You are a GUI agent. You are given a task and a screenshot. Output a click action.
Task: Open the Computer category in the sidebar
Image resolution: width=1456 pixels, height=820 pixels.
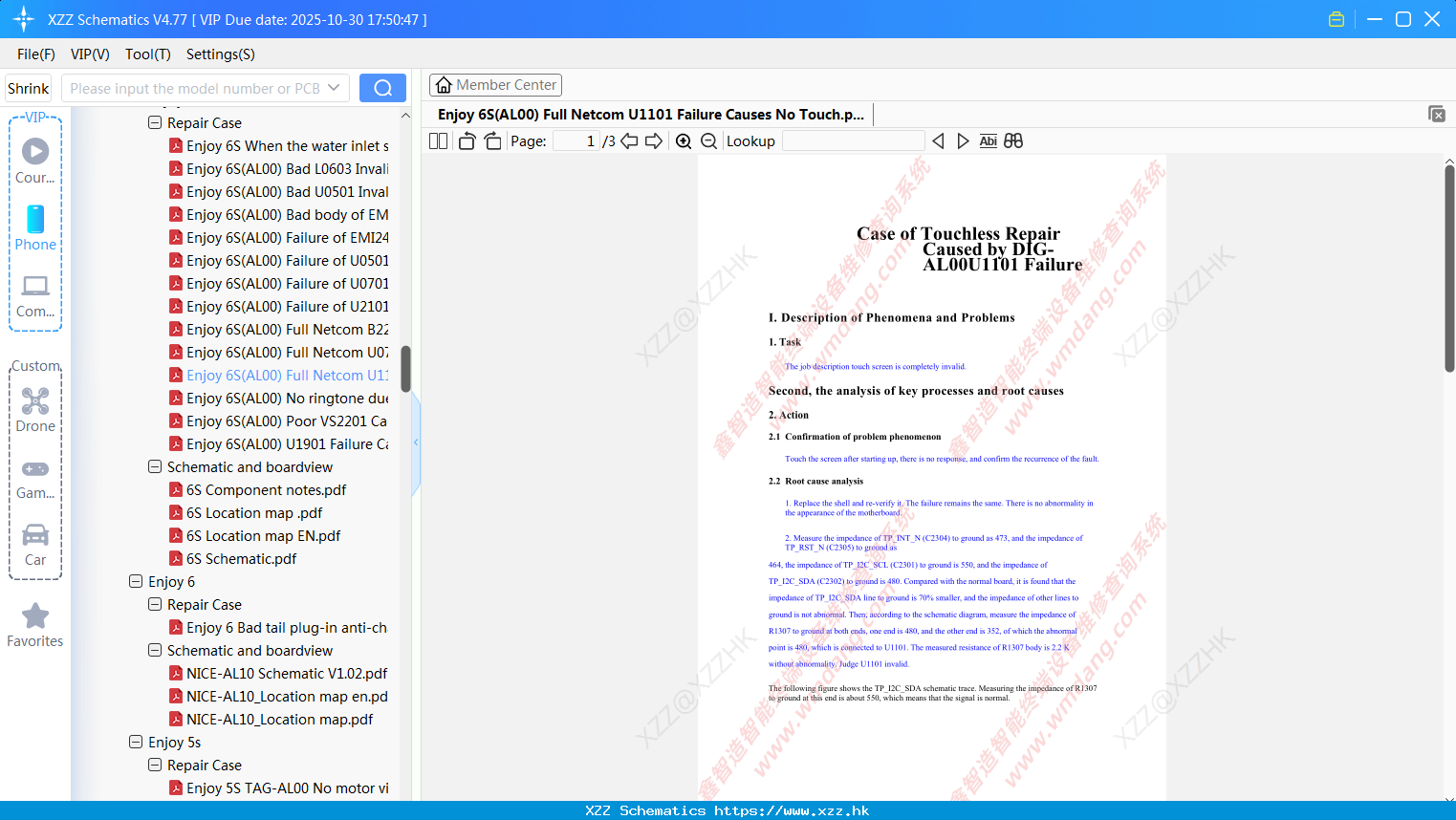(x=35, y=295)
